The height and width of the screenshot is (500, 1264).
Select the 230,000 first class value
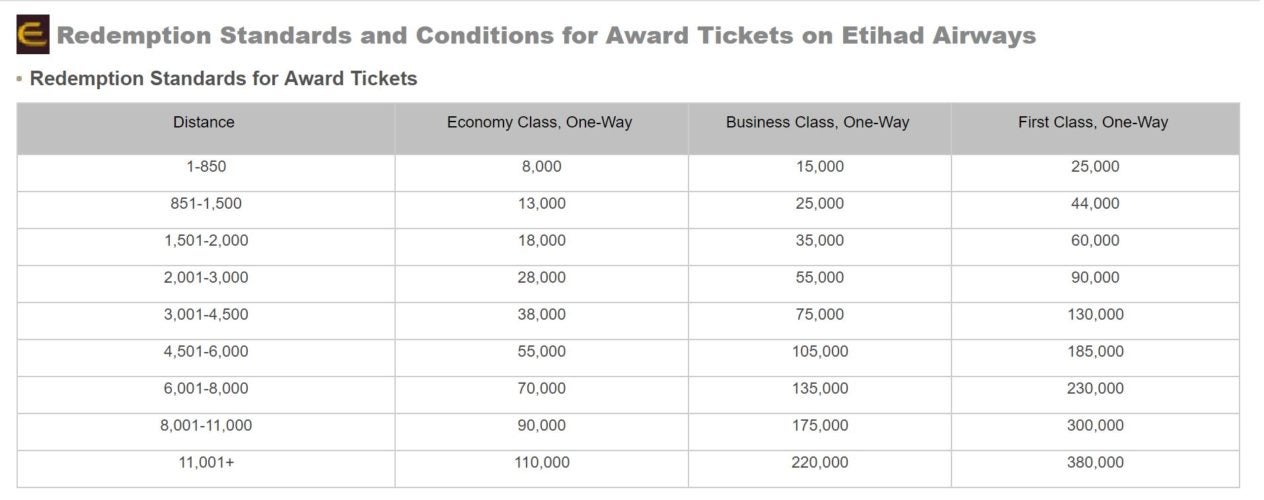tap(1095, 388)
